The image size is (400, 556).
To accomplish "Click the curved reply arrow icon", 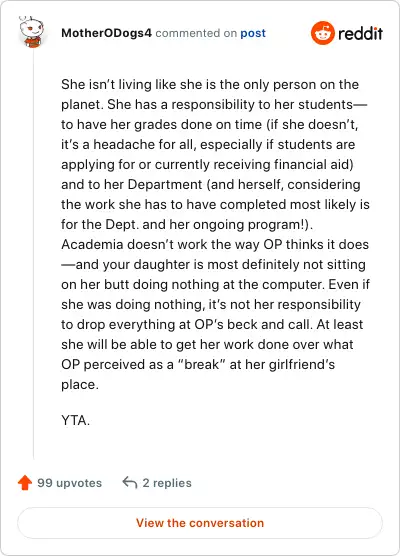I will (130, 483).
